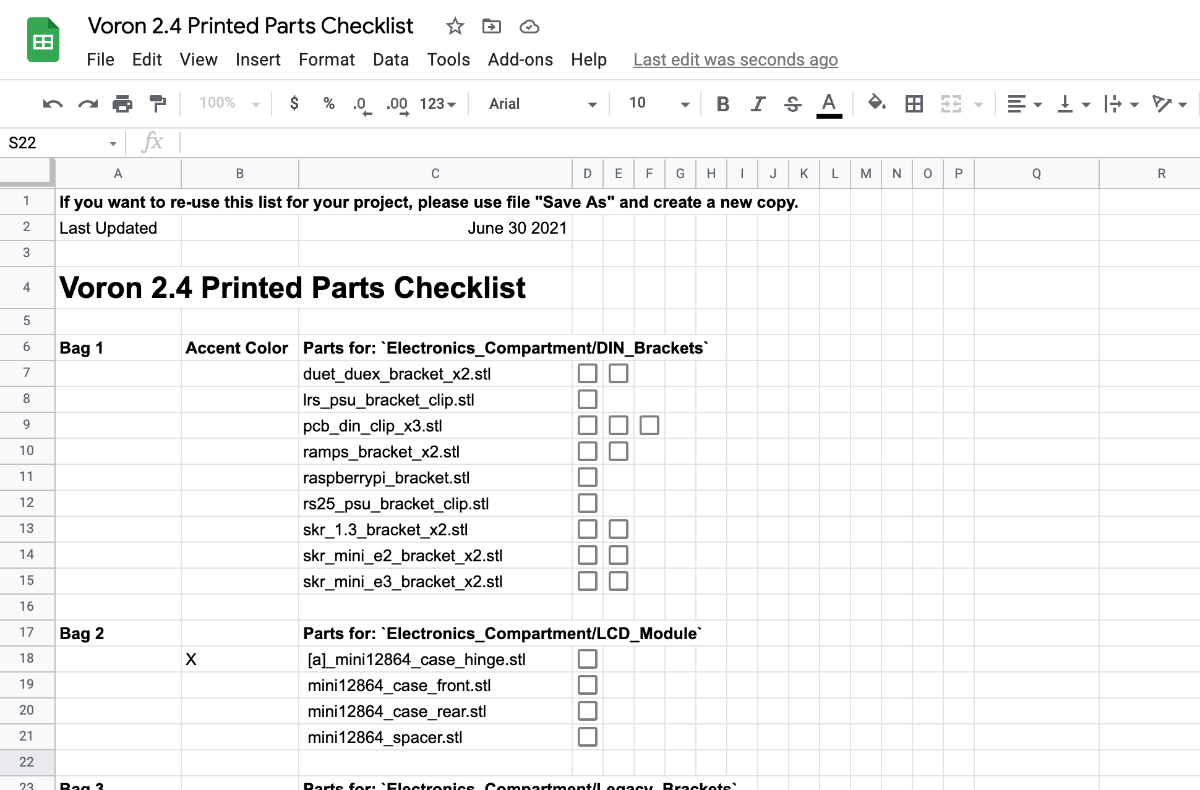This screenshot has width=1200, height=790.
Task: Star the Voron 2.4 document
Action: click(x=455, y=26)
